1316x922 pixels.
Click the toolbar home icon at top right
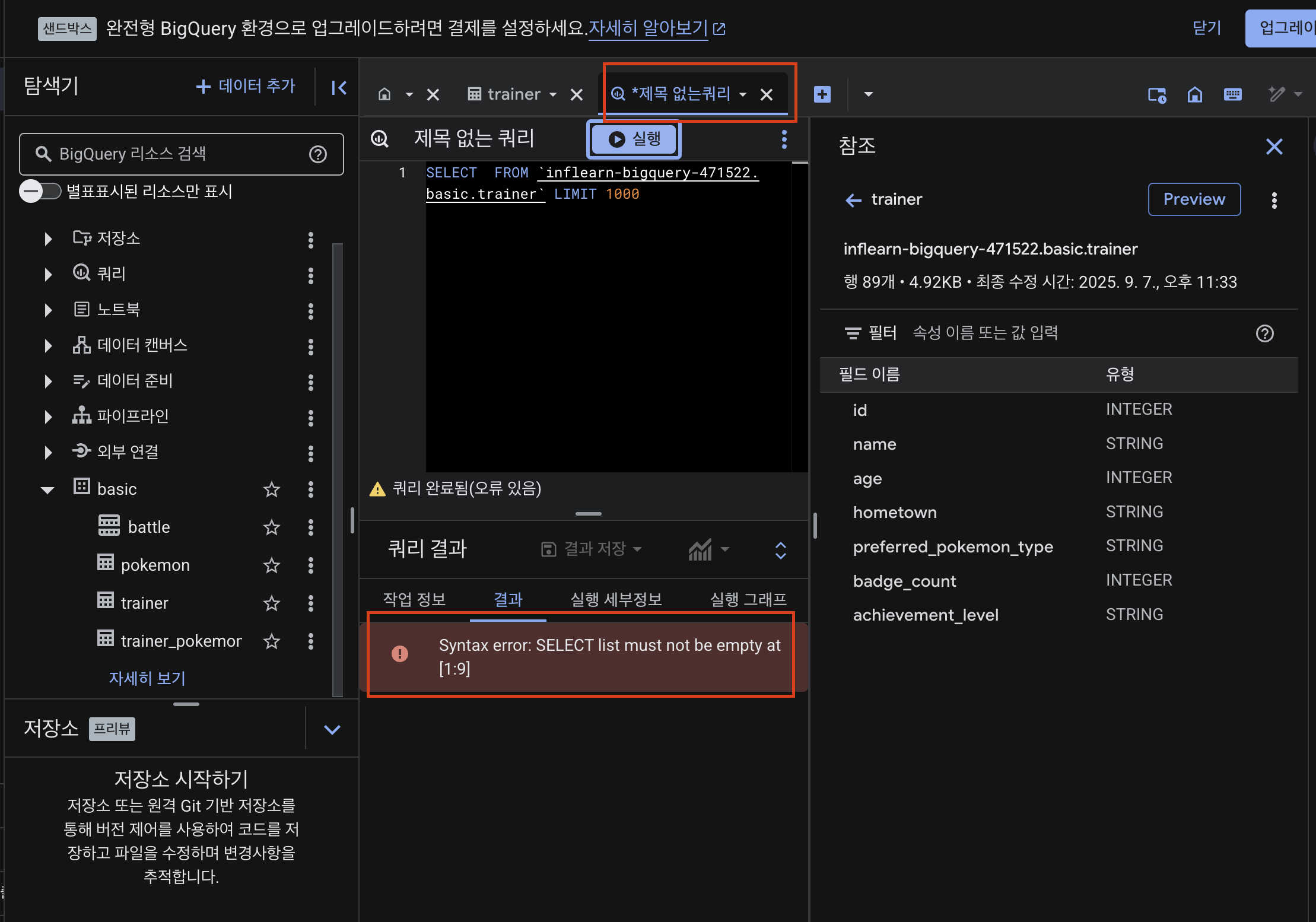click(x=1195, y=94)
